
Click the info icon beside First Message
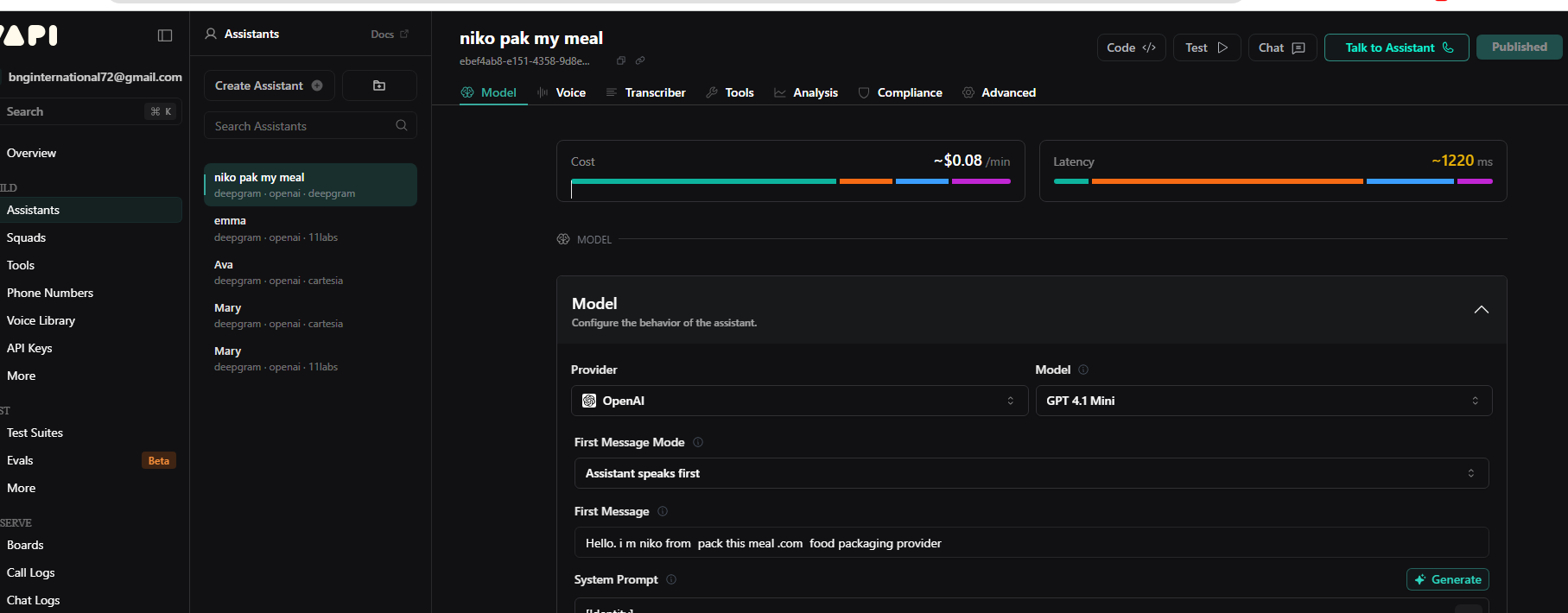[x=663, y=511]
